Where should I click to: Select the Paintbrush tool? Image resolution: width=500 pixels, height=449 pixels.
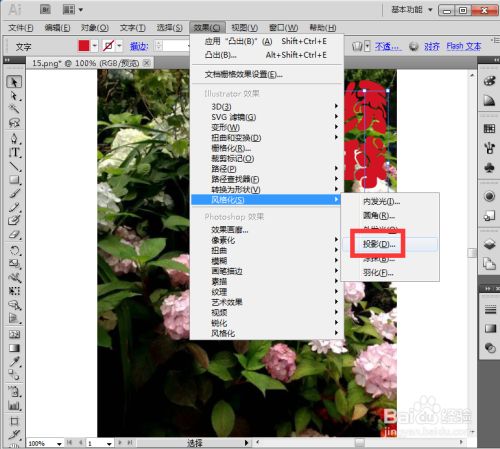(14, 193)
